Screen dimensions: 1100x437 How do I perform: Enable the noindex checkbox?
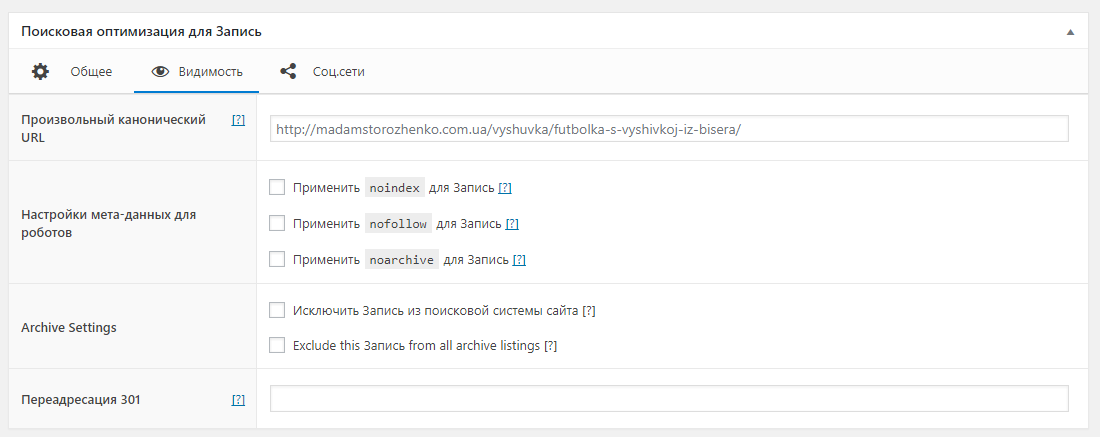coord(277,187)
